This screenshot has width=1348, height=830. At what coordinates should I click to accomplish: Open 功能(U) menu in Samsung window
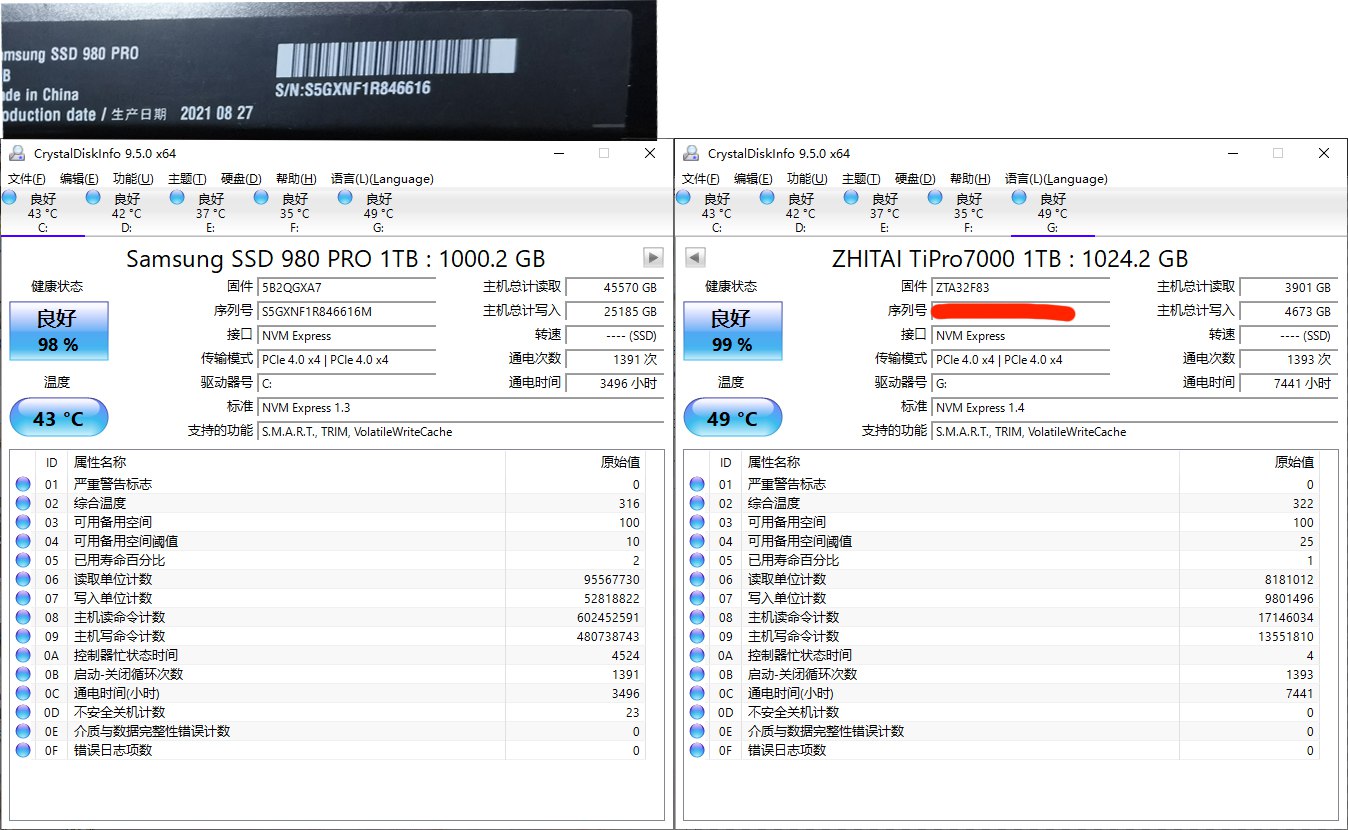(x=133, y=179)
